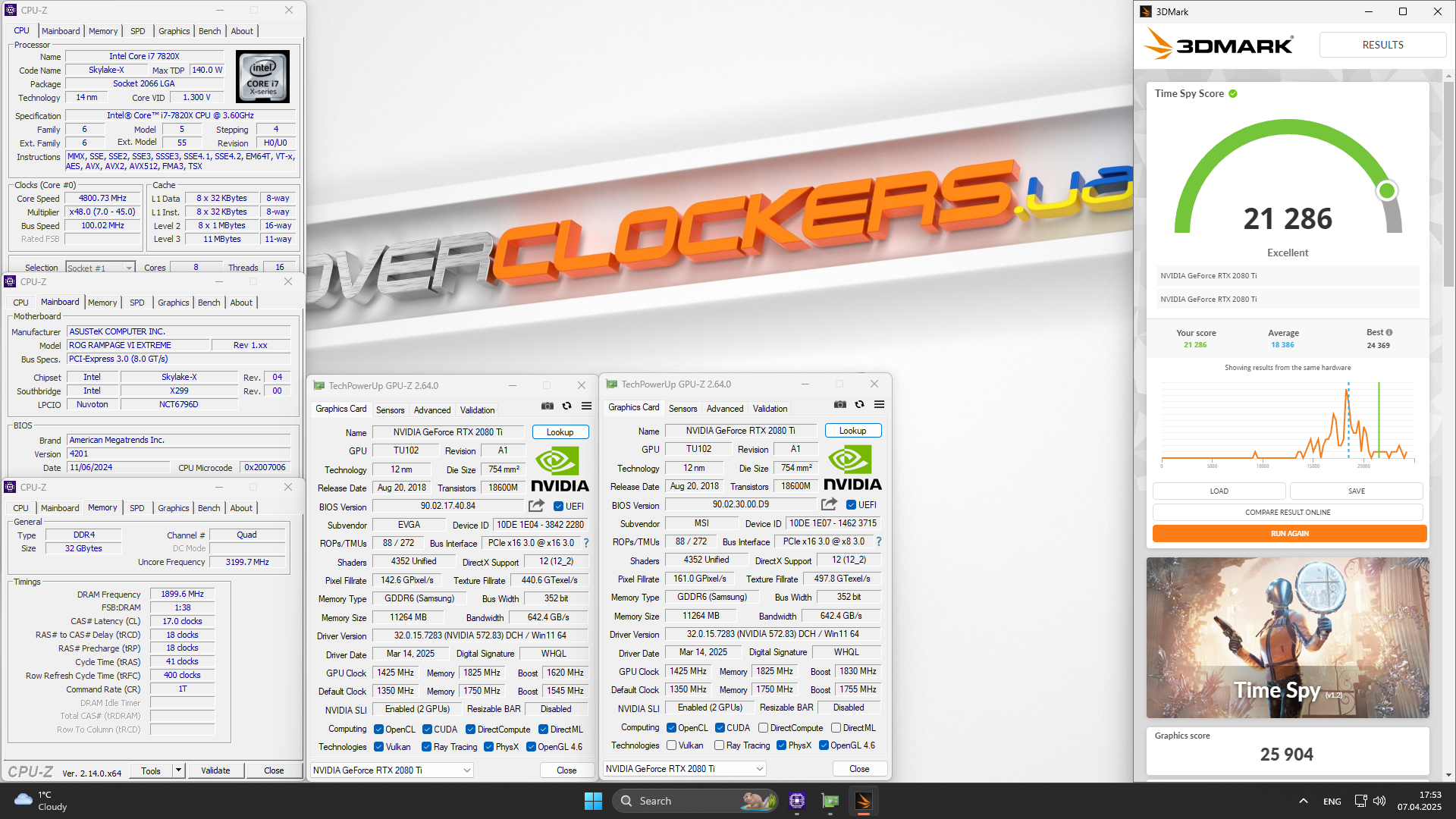Open Validation tab in left GPU-Z
The height and width of the screenshot is (819, 1456).
pos(478,410)
